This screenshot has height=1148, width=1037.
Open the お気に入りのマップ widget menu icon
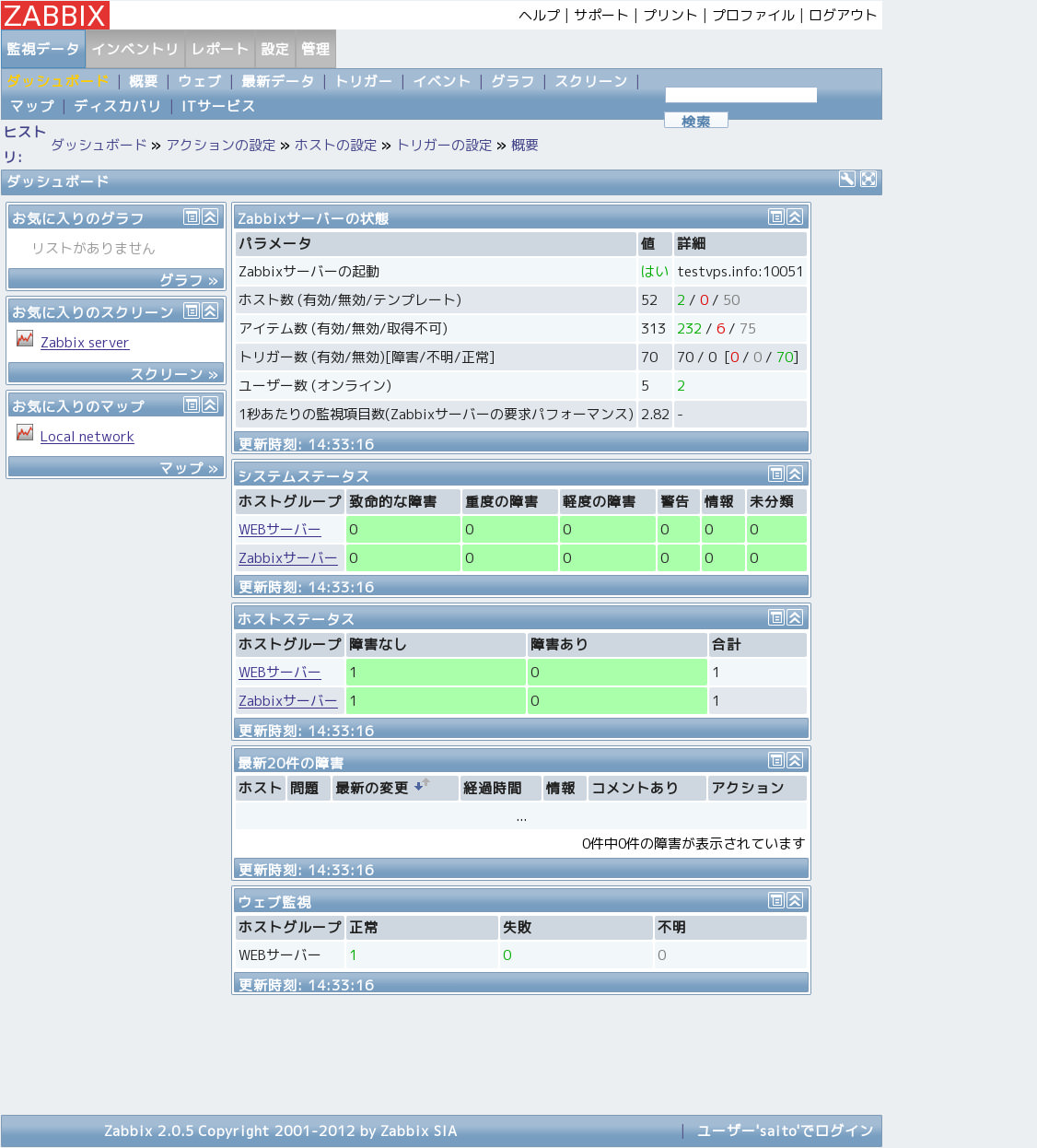pyautogui.click(x=192, y=404)
